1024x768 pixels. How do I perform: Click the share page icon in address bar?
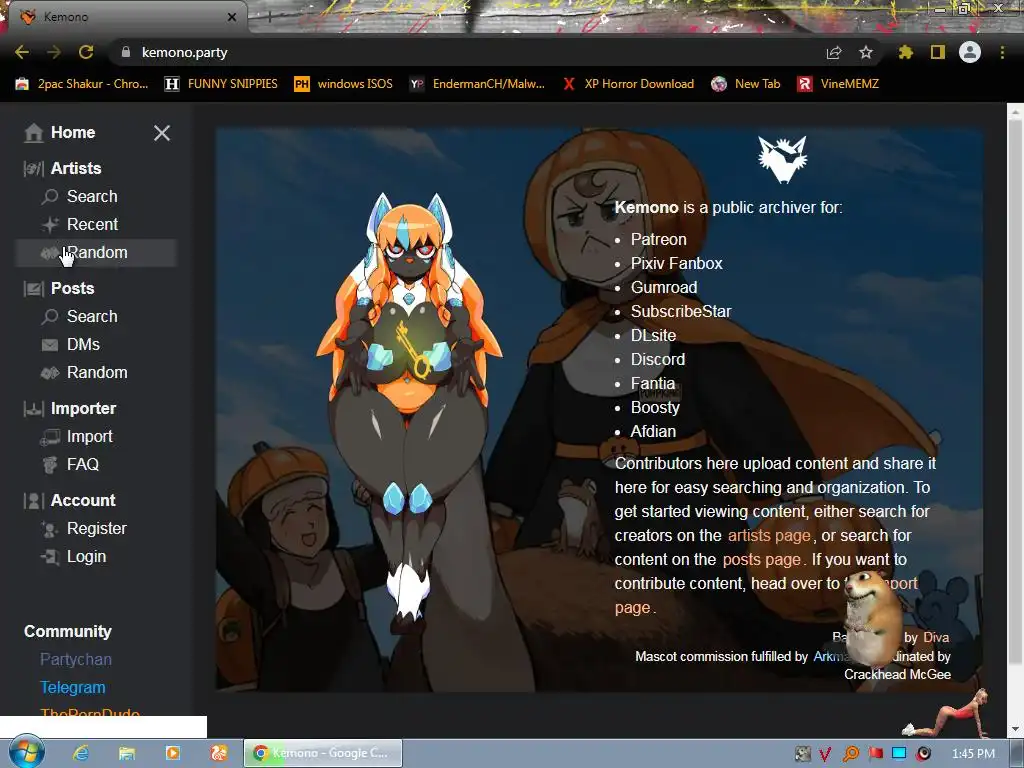click(834, 52)
